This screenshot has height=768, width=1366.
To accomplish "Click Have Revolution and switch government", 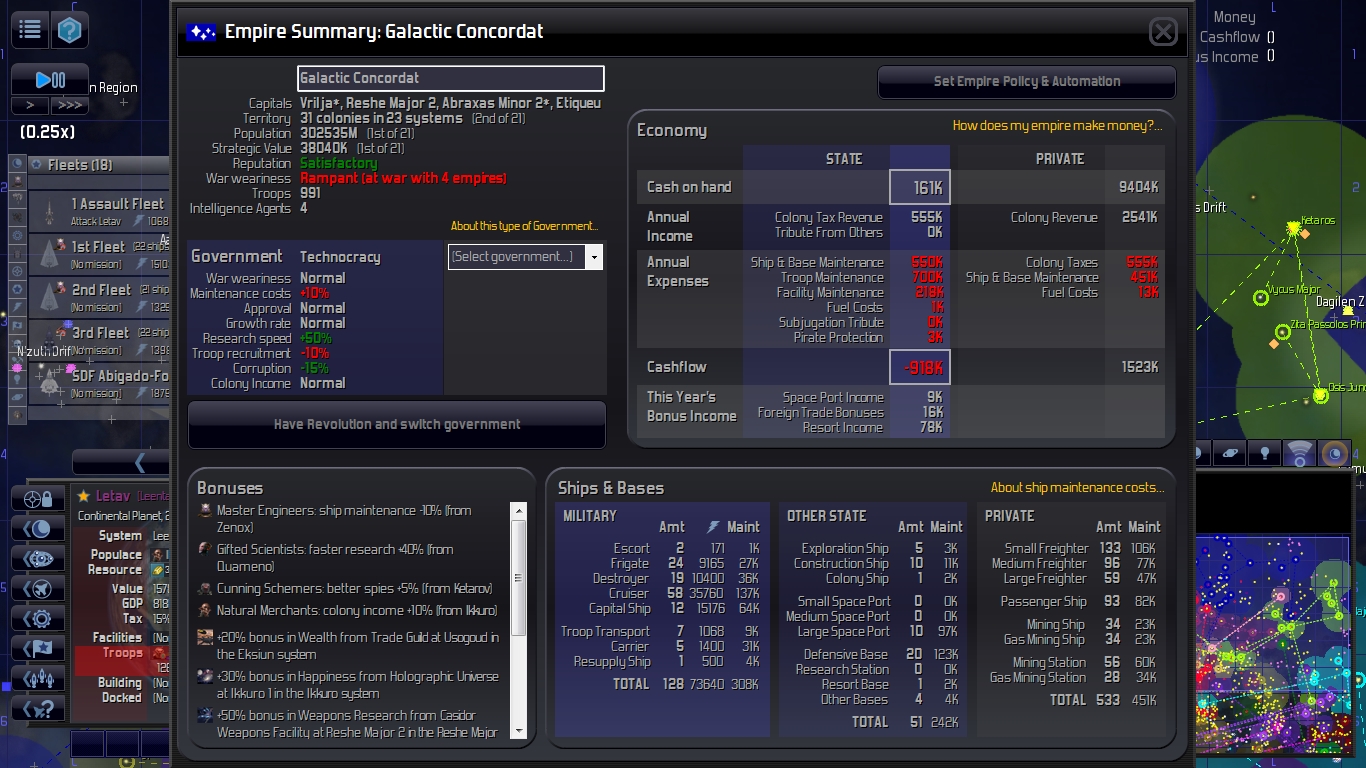I will (x=397, y=424).
